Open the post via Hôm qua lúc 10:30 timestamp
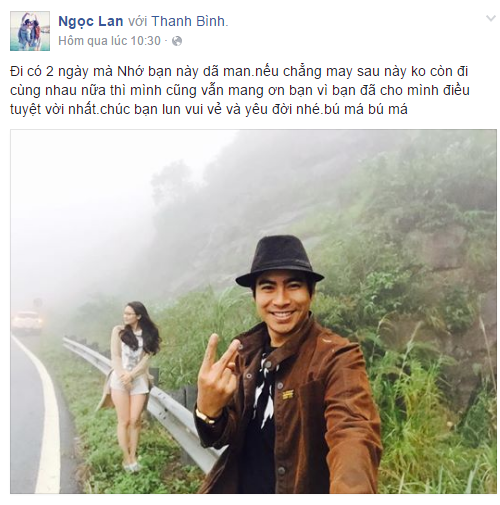The width and height of the screenshot is (500, 505). pyautogui.click(x=109, y=41)
